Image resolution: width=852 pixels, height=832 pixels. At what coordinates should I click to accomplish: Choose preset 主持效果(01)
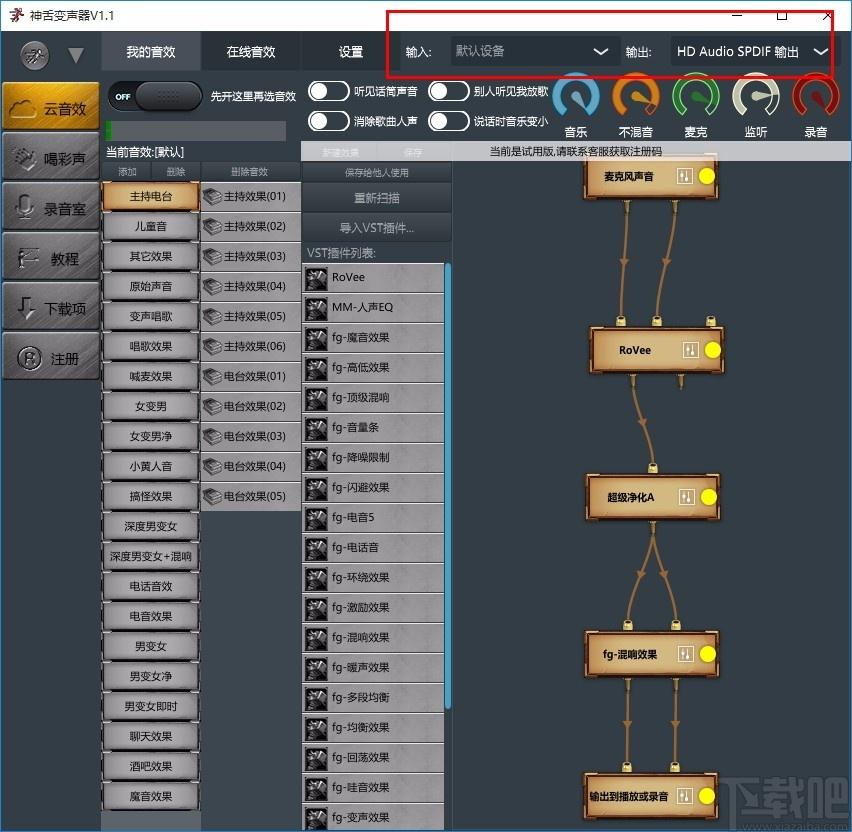(x=250, y=196)
